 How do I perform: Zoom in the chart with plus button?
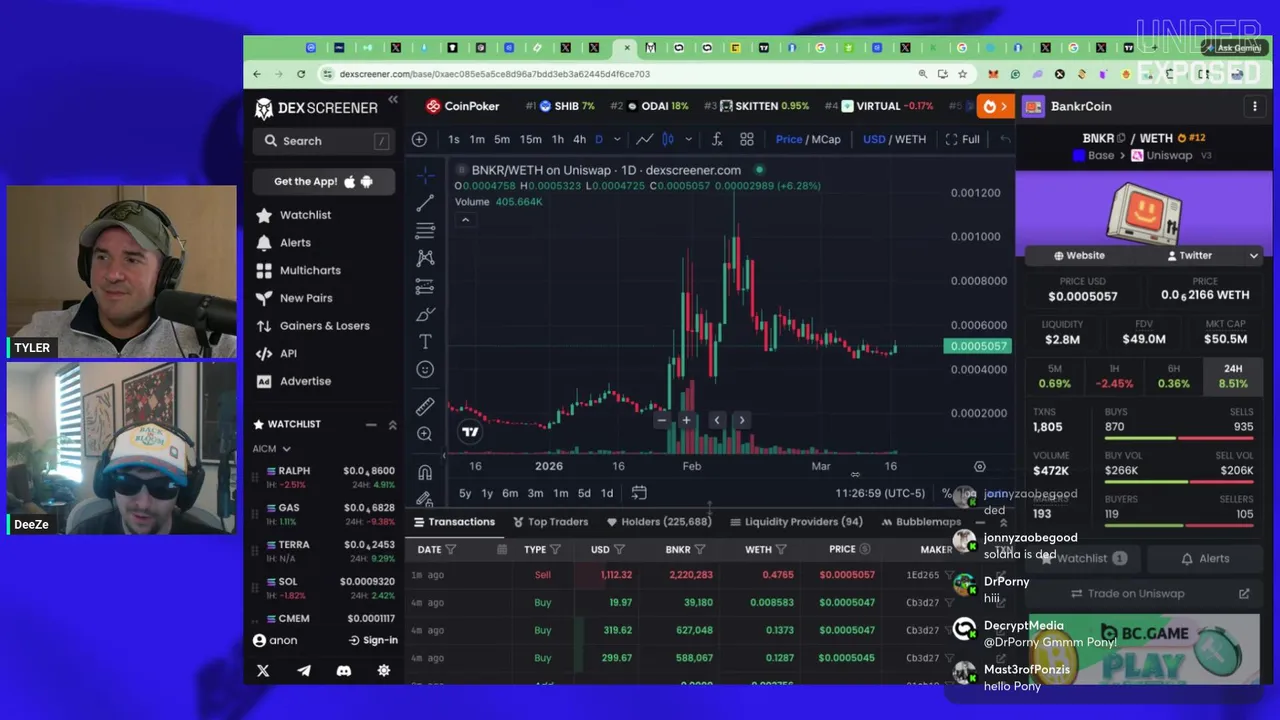pyautogui.click(x=686, y=420)
